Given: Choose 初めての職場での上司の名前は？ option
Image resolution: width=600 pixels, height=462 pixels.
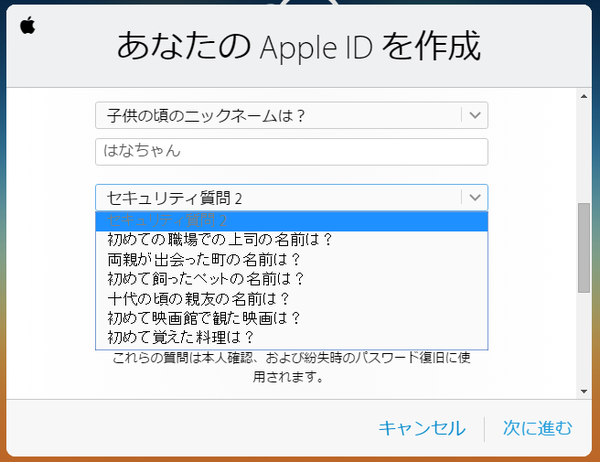Looking at the screenshot, I should coord(292,240).
